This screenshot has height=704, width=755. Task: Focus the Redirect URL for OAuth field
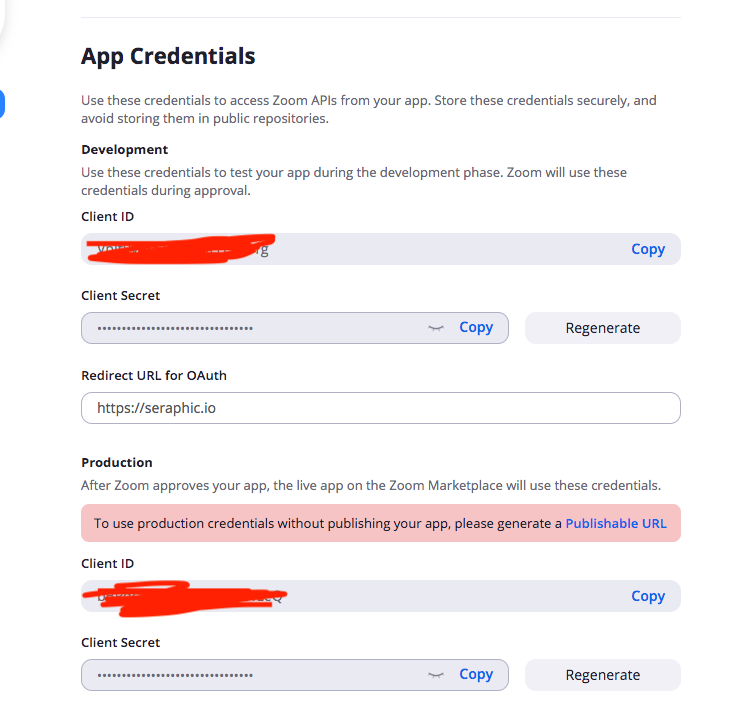[x=380, y=408]
